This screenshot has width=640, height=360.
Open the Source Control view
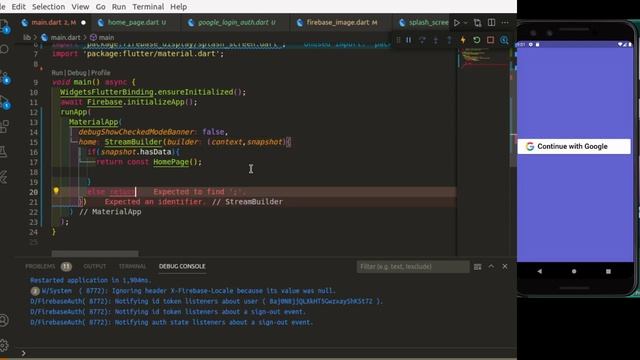coord(5,77)
